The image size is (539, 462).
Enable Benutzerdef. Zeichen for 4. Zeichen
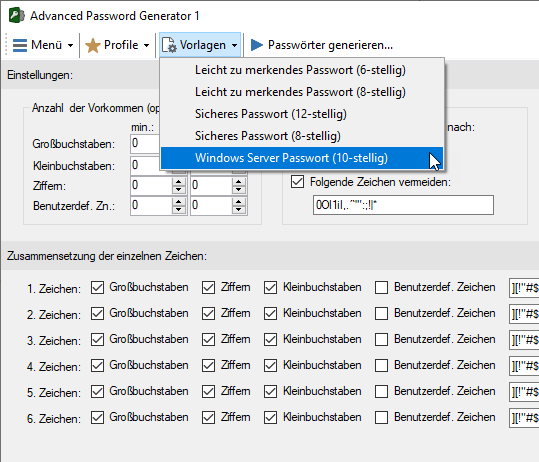pos(382,365)
